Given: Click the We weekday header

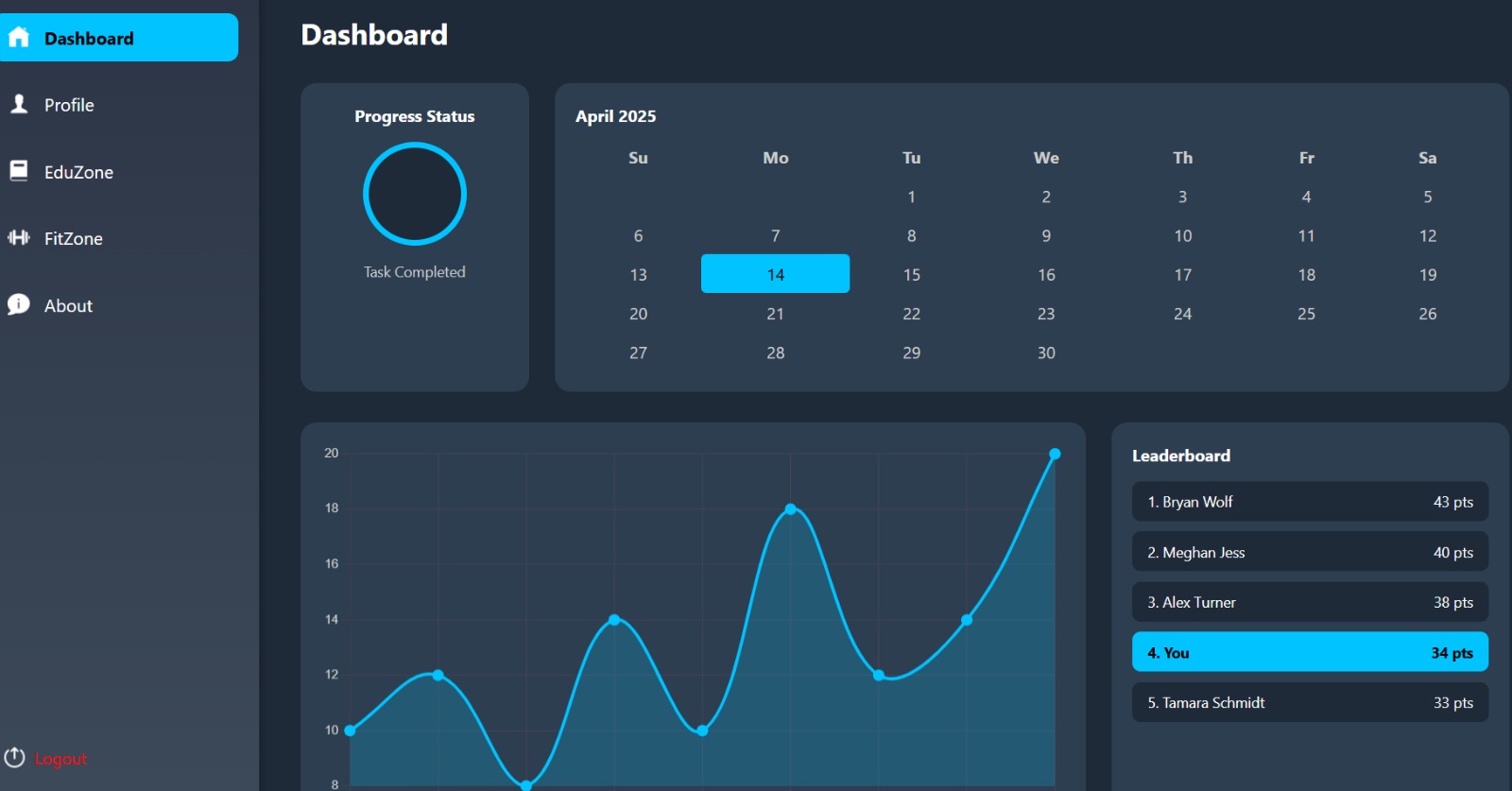Looking at the screenshot, I should [x=1046, y=158].
